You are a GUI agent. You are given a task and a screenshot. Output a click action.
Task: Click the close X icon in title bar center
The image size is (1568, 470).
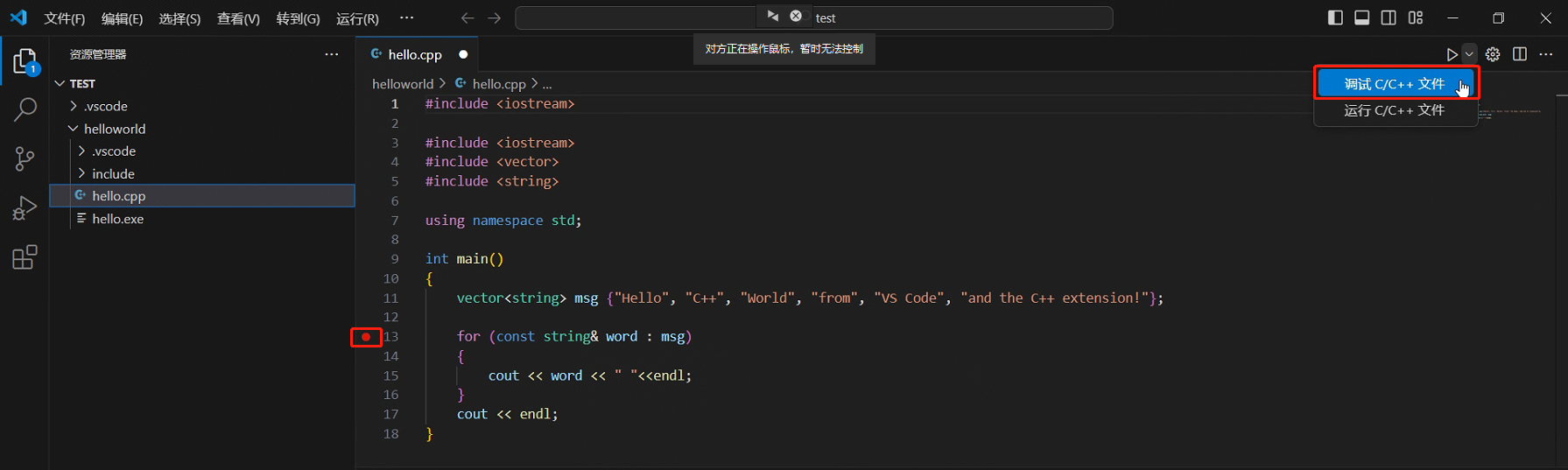point(796,16)
